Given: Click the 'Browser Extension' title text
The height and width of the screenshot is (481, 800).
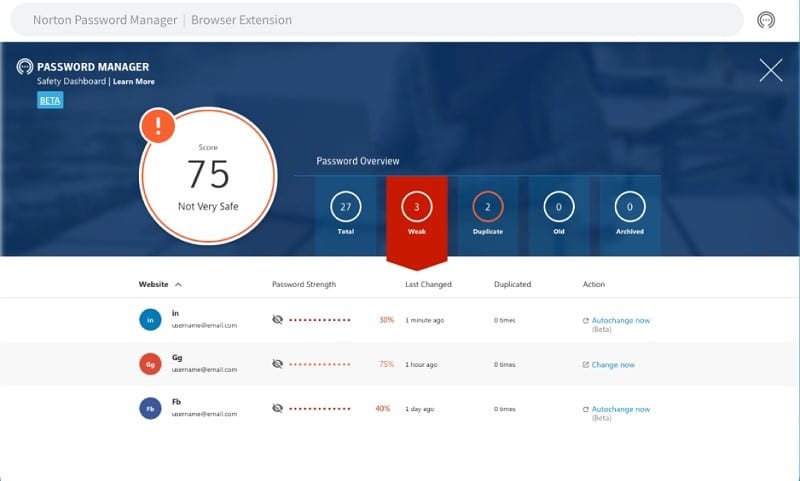Looking at the screenshot, I should pyautogui.click(x=241, y=20).
